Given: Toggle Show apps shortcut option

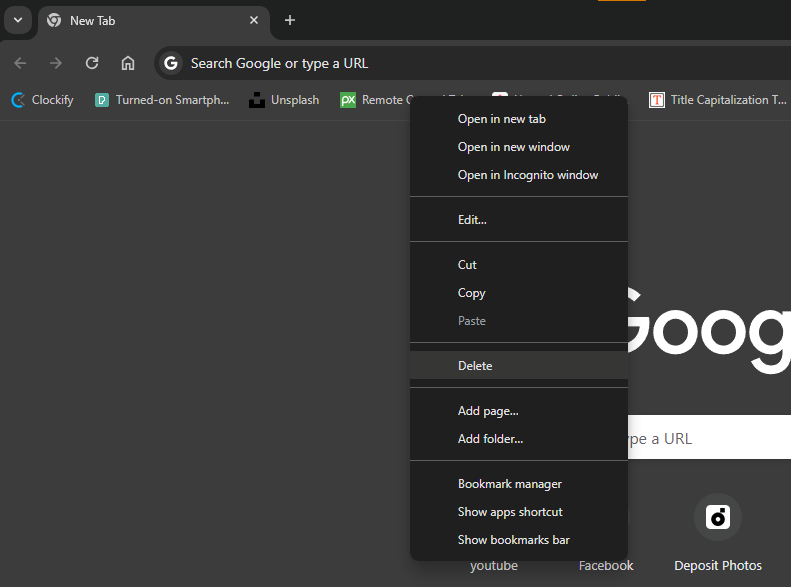Looking at the screenshot, I should (x=519, y=512).
